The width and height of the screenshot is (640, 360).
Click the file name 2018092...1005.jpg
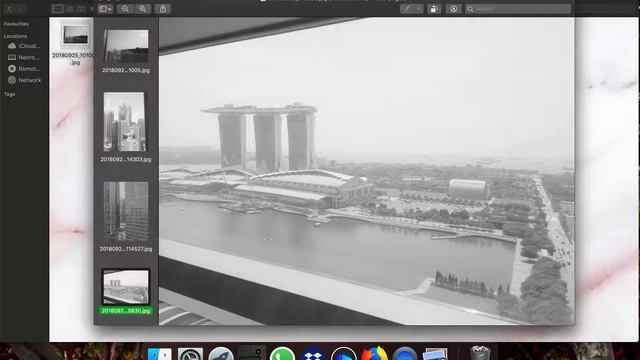point(126,70)
